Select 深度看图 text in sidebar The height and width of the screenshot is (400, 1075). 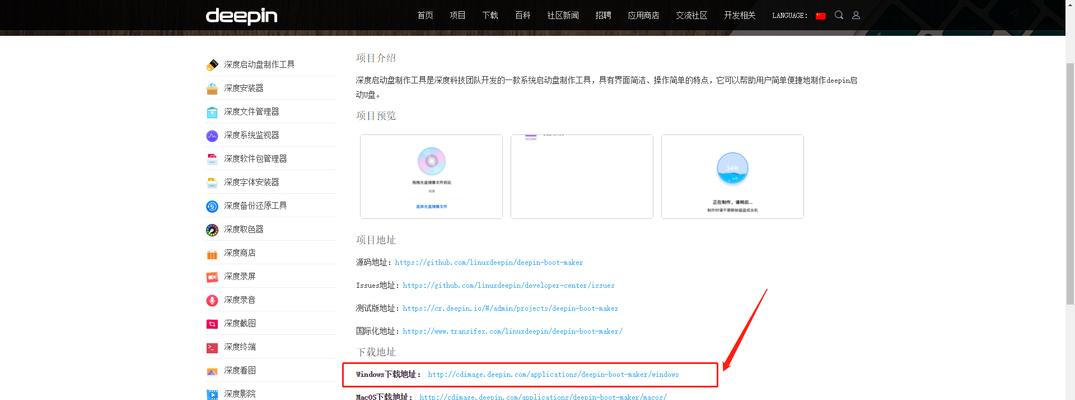tap(239, 370)
